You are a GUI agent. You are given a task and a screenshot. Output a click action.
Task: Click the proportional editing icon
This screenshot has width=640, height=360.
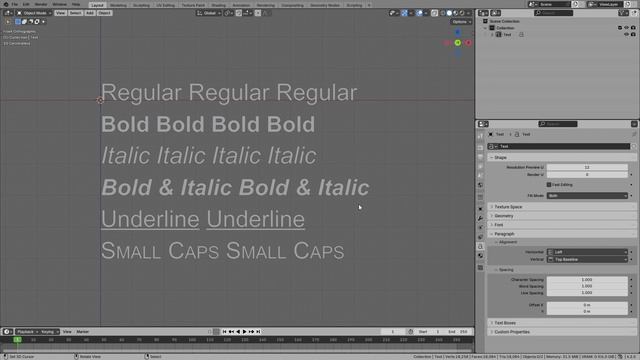click(x=258, y=13)
